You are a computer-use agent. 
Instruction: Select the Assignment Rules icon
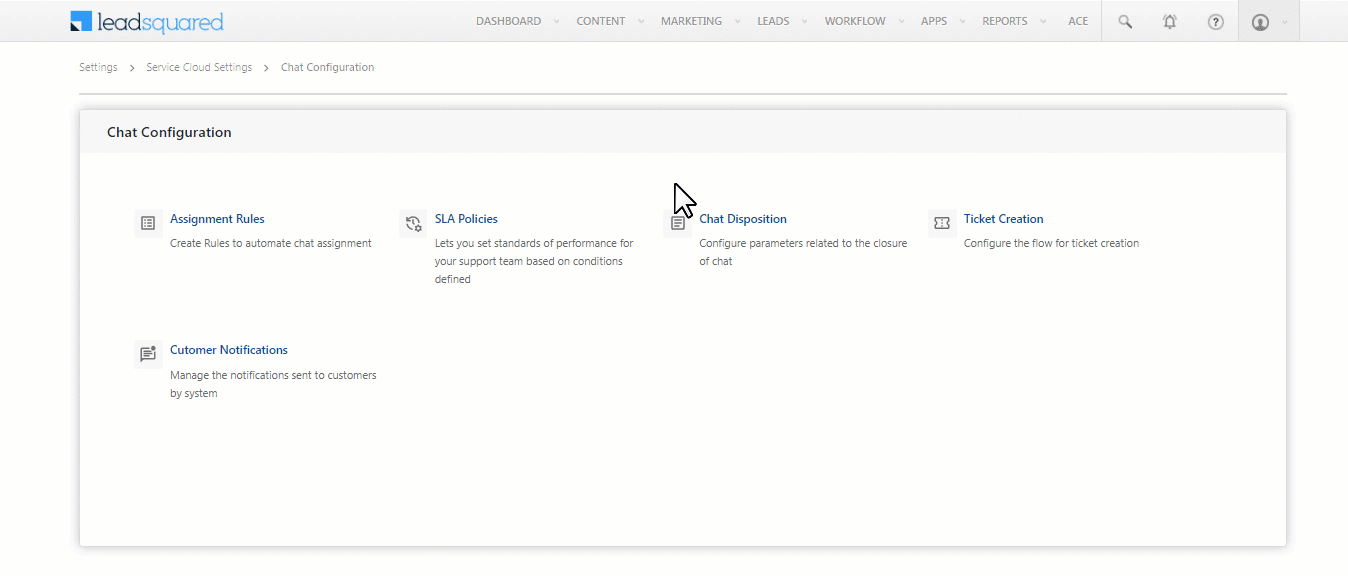148,223
